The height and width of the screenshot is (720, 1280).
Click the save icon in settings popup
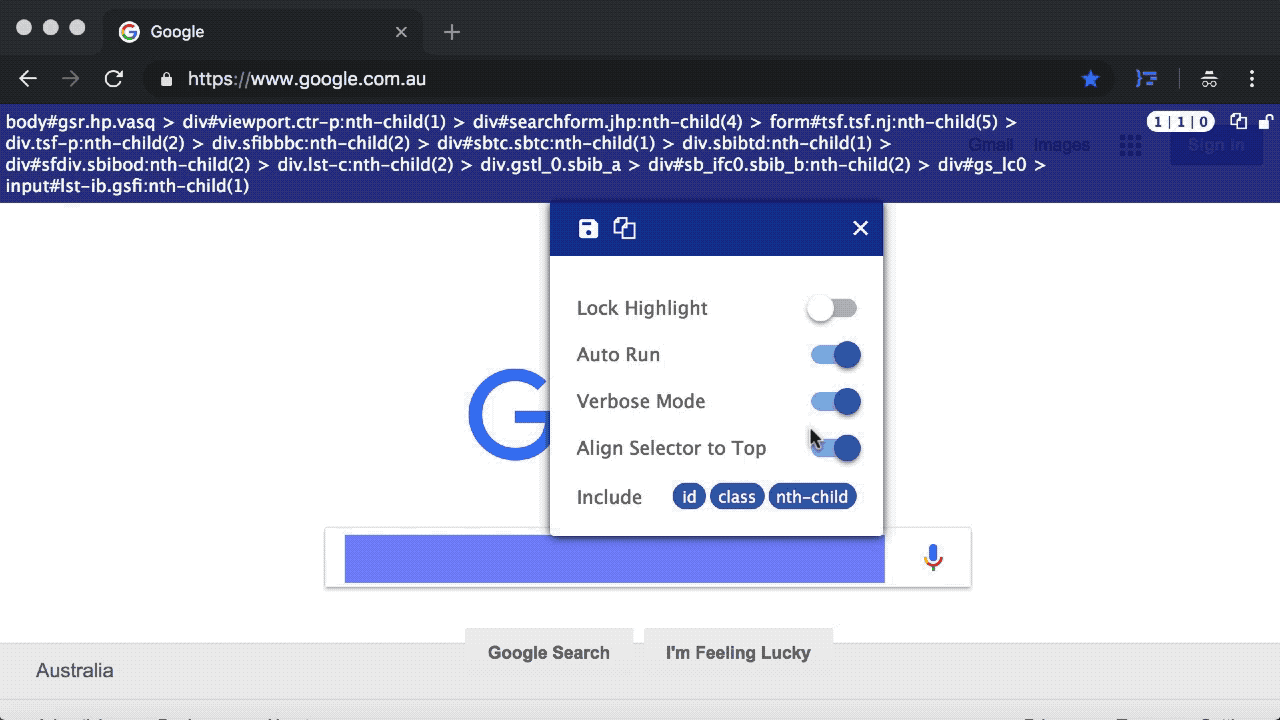(588, 229)
